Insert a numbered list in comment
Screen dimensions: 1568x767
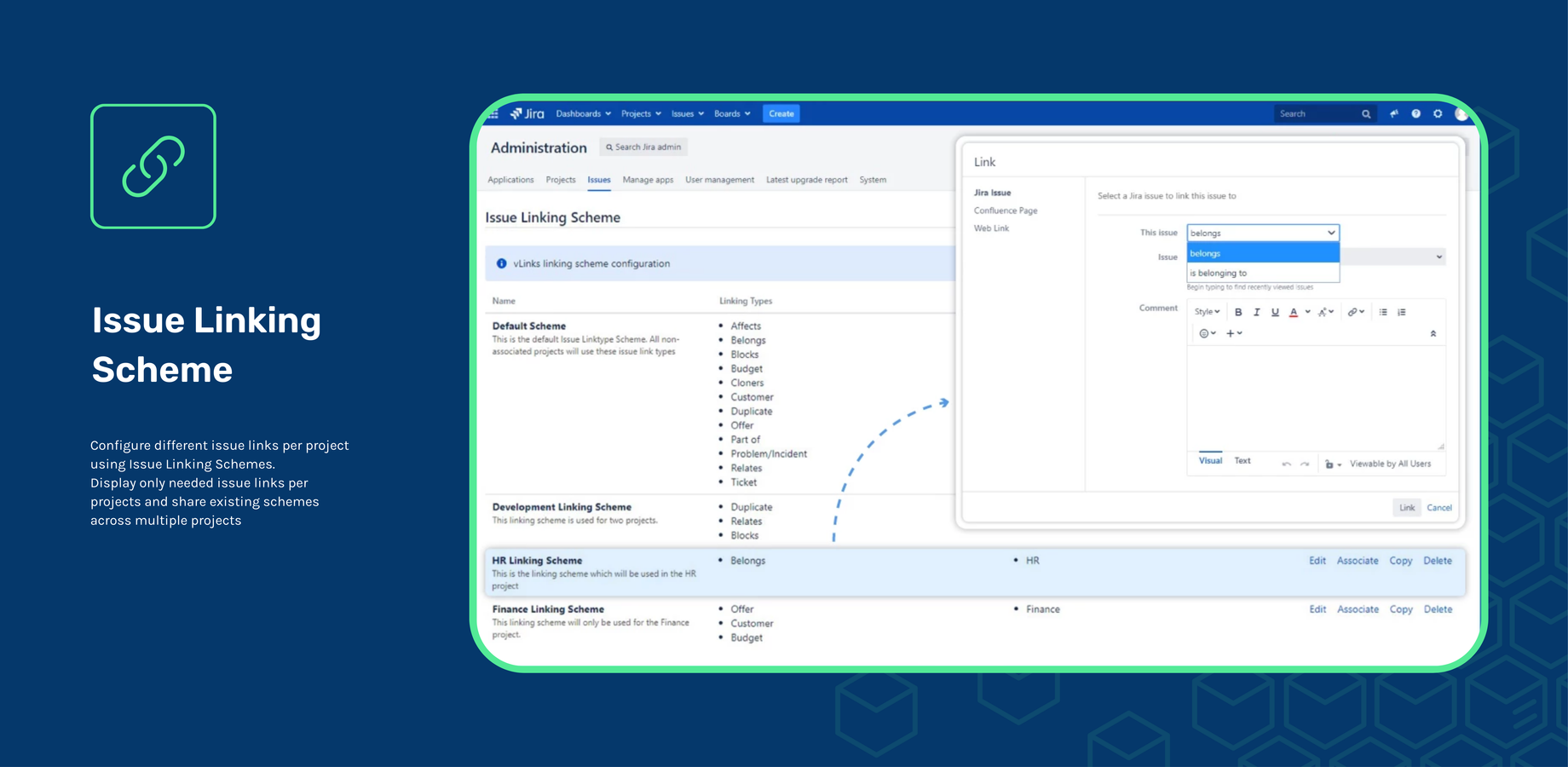1402,312
